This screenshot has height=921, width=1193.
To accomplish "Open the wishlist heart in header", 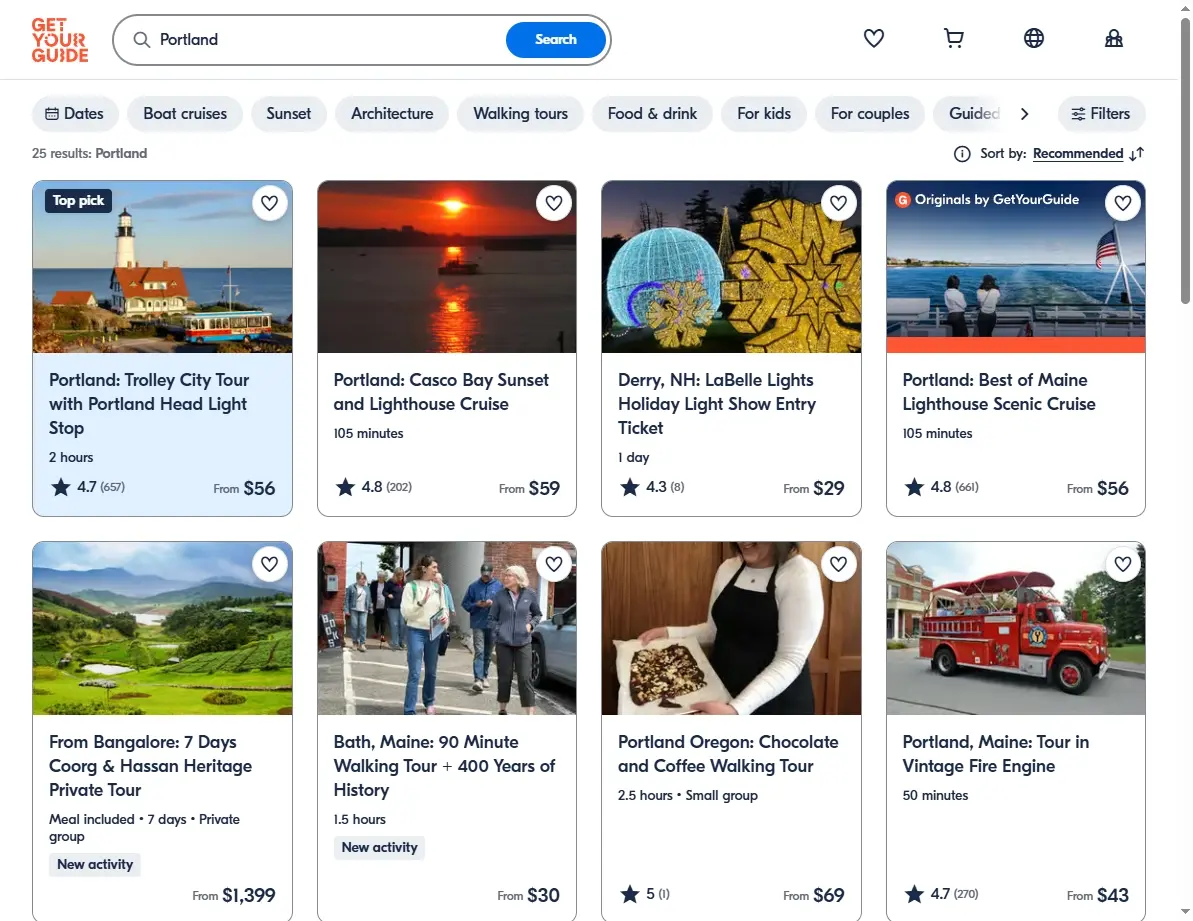I will (873, 38).
